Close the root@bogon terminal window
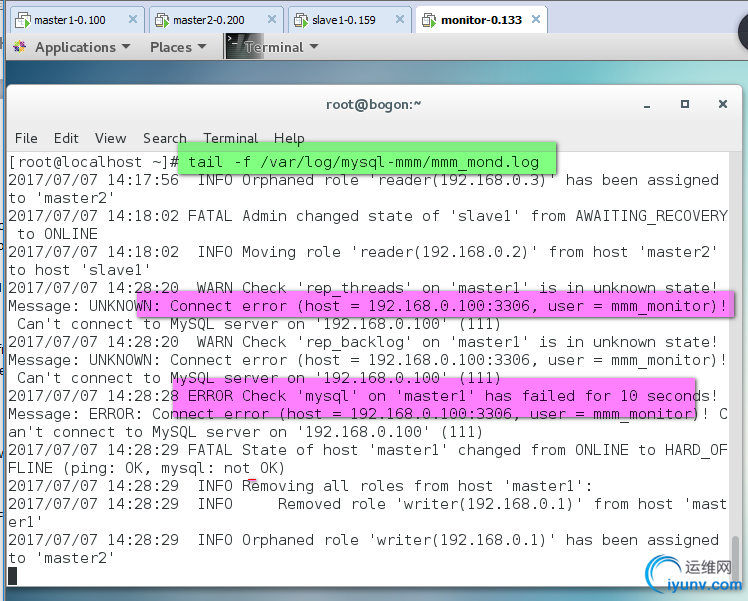 click(723, 104)
